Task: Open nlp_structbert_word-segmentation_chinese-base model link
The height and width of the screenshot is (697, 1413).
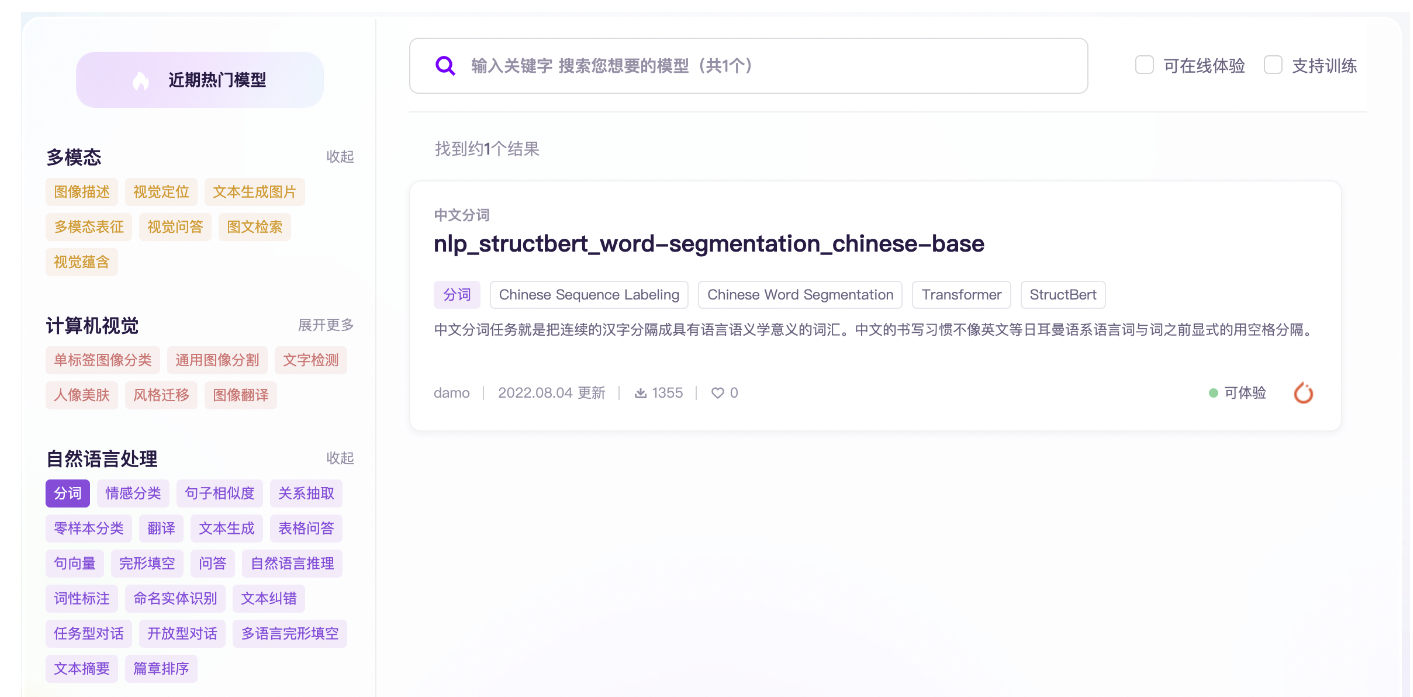Action: (709, 244)
